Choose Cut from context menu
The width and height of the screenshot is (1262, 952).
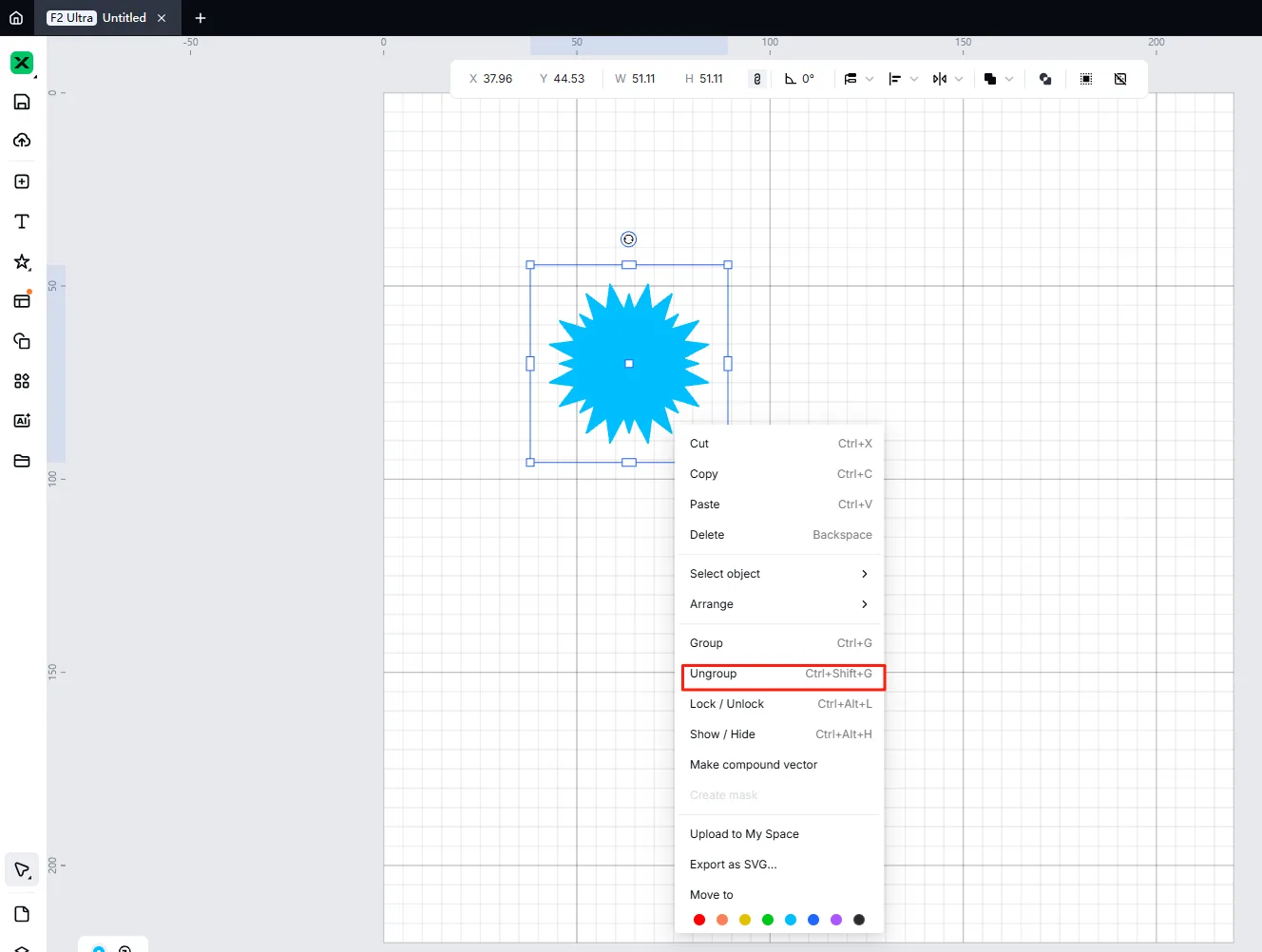coord(780,444)
